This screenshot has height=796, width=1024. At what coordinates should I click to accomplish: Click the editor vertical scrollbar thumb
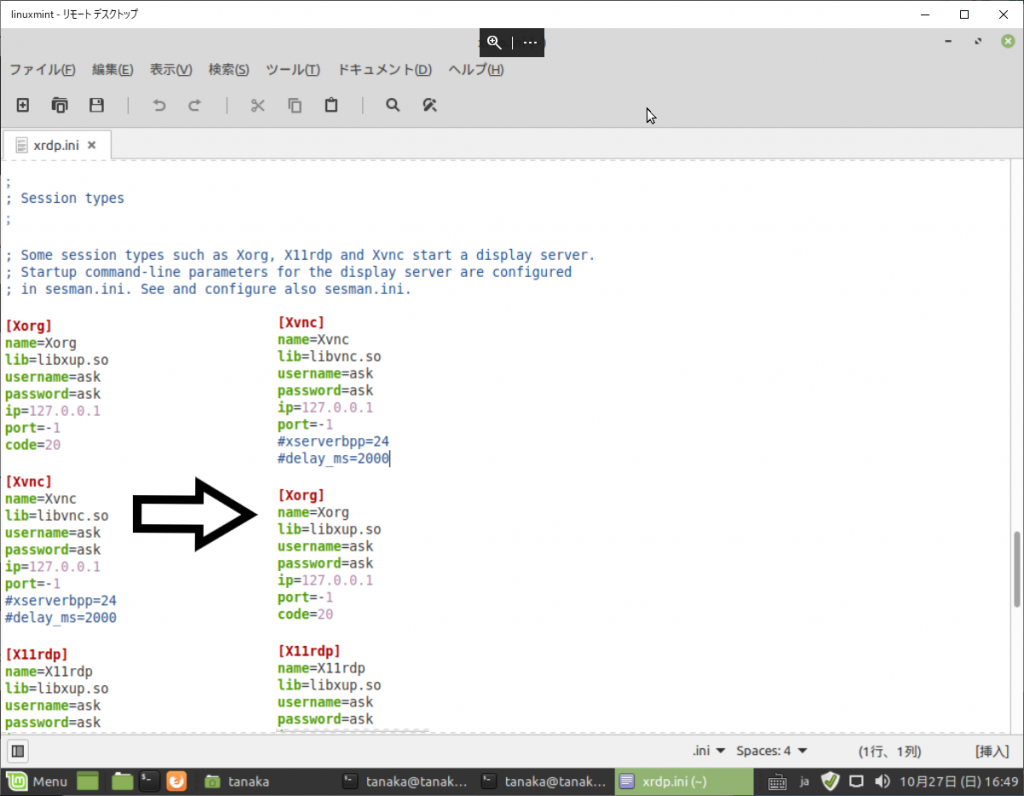pyautogui.click(x=1016, y=569)
